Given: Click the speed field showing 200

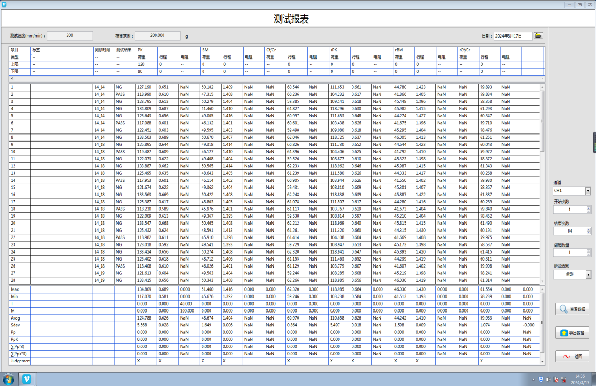Looking at the screenshot, I should pos(70,36).
